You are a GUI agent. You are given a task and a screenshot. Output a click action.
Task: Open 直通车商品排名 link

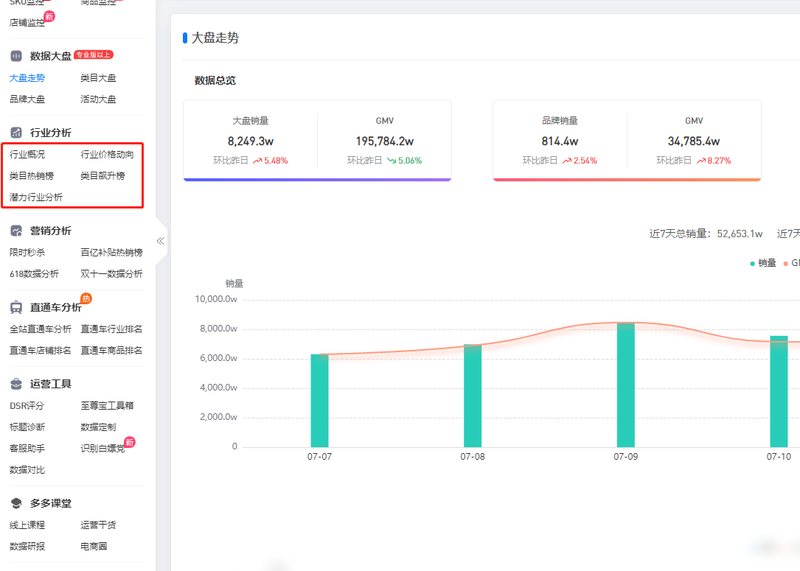[112, 351]
